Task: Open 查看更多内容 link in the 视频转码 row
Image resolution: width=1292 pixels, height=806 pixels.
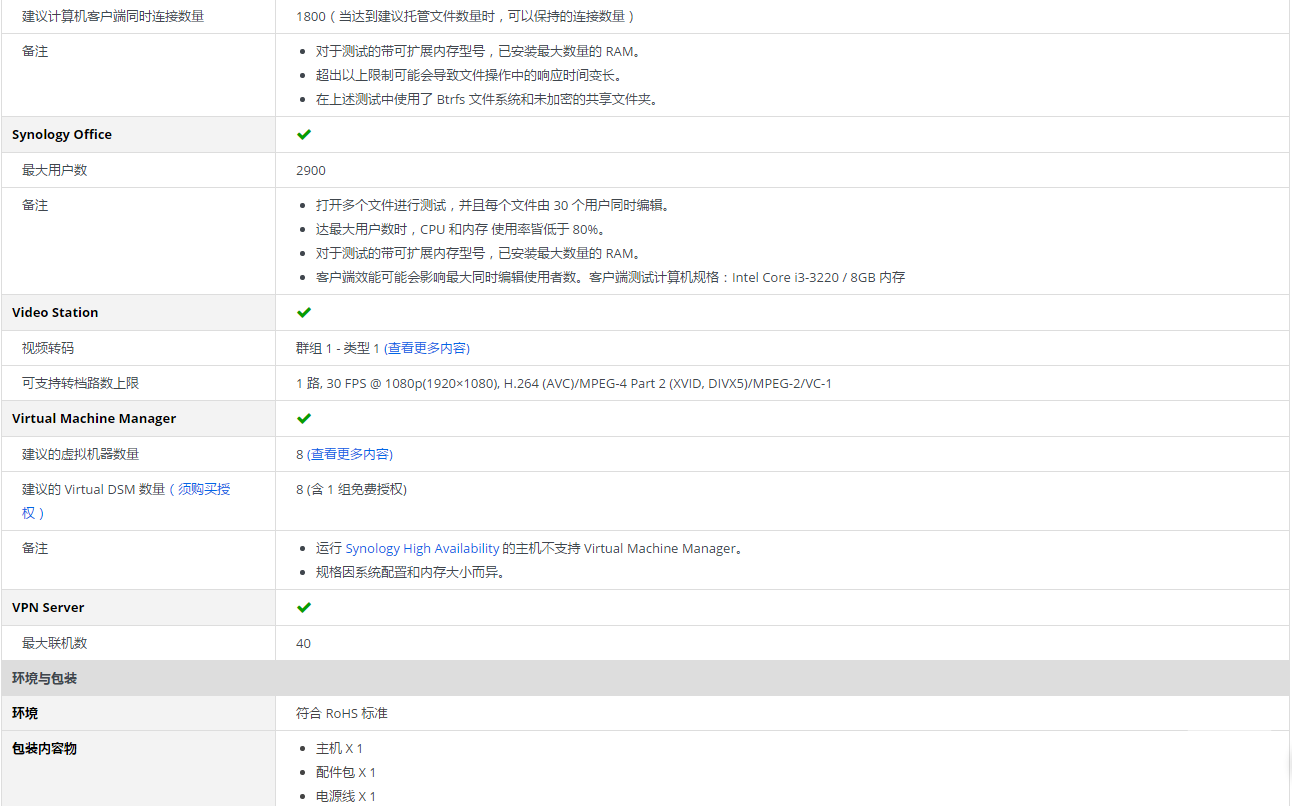Action: [x=427, y=348]
